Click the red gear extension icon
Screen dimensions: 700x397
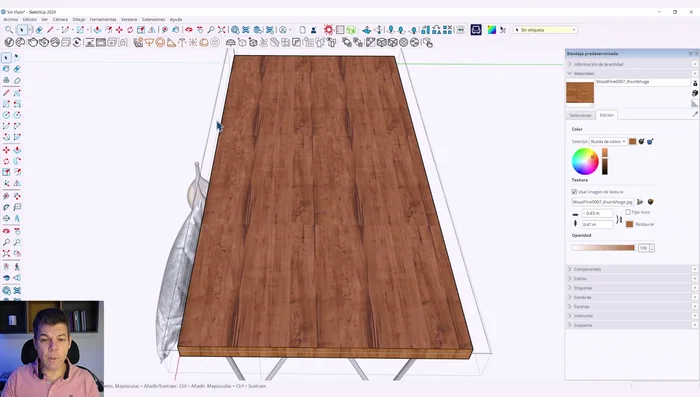[329, 30]
